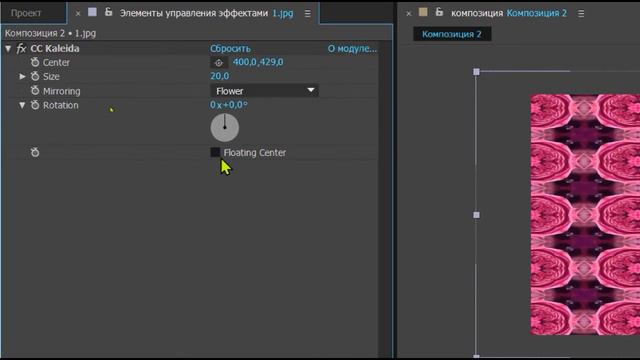Image resolution: width=640 pixels, height=360 pixels.
Task: Click Сбросить to reset CC Kaleida
Action: point(230,49)
